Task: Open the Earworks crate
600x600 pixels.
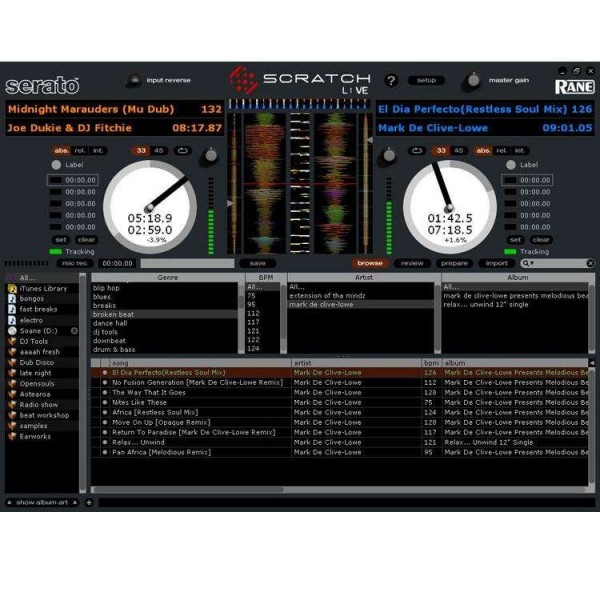Action: [42, 436]
